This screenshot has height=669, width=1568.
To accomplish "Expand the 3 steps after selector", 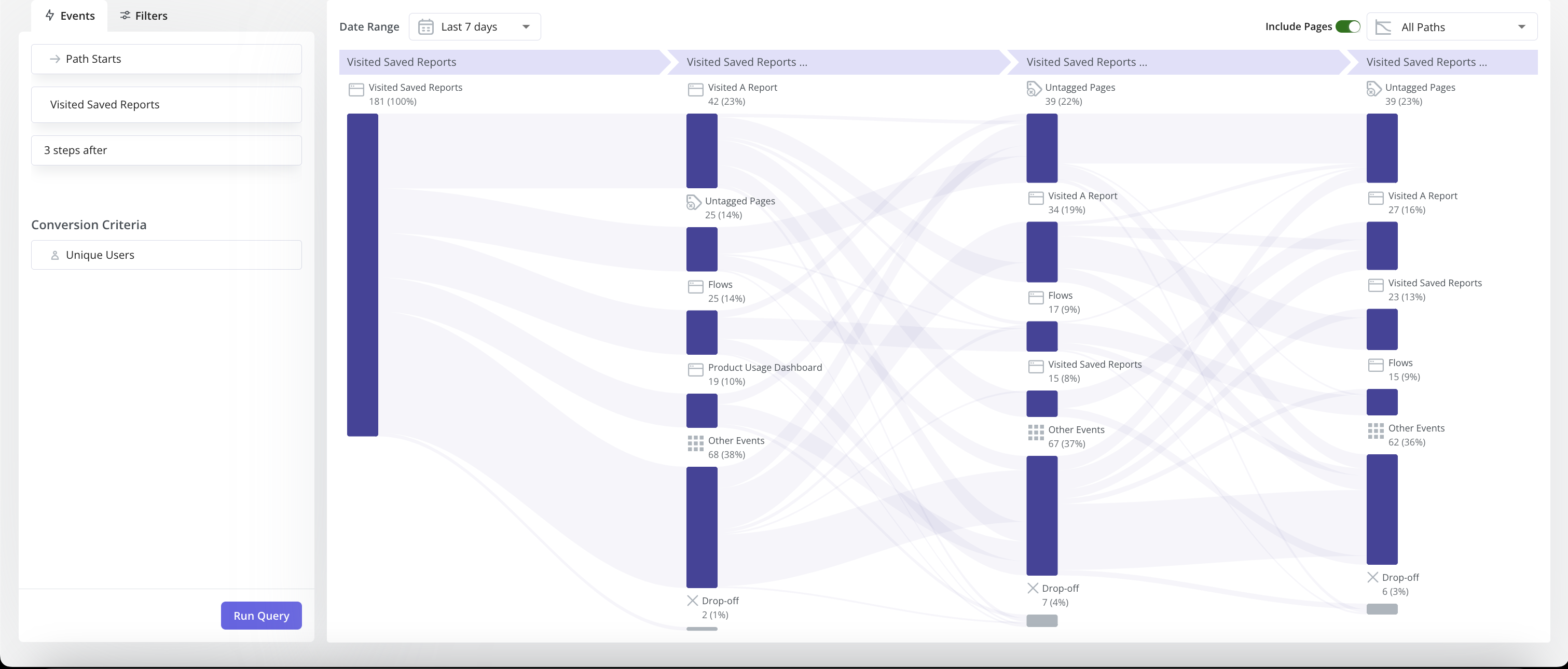I will tap(166, 149).
